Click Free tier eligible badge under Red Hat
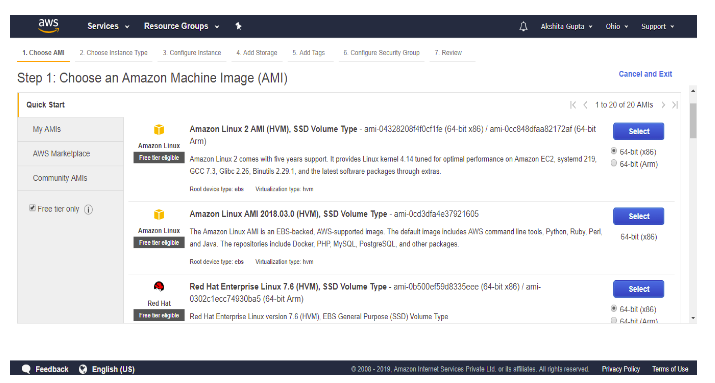This screenshot has height=383, width=715. [159, 316]
